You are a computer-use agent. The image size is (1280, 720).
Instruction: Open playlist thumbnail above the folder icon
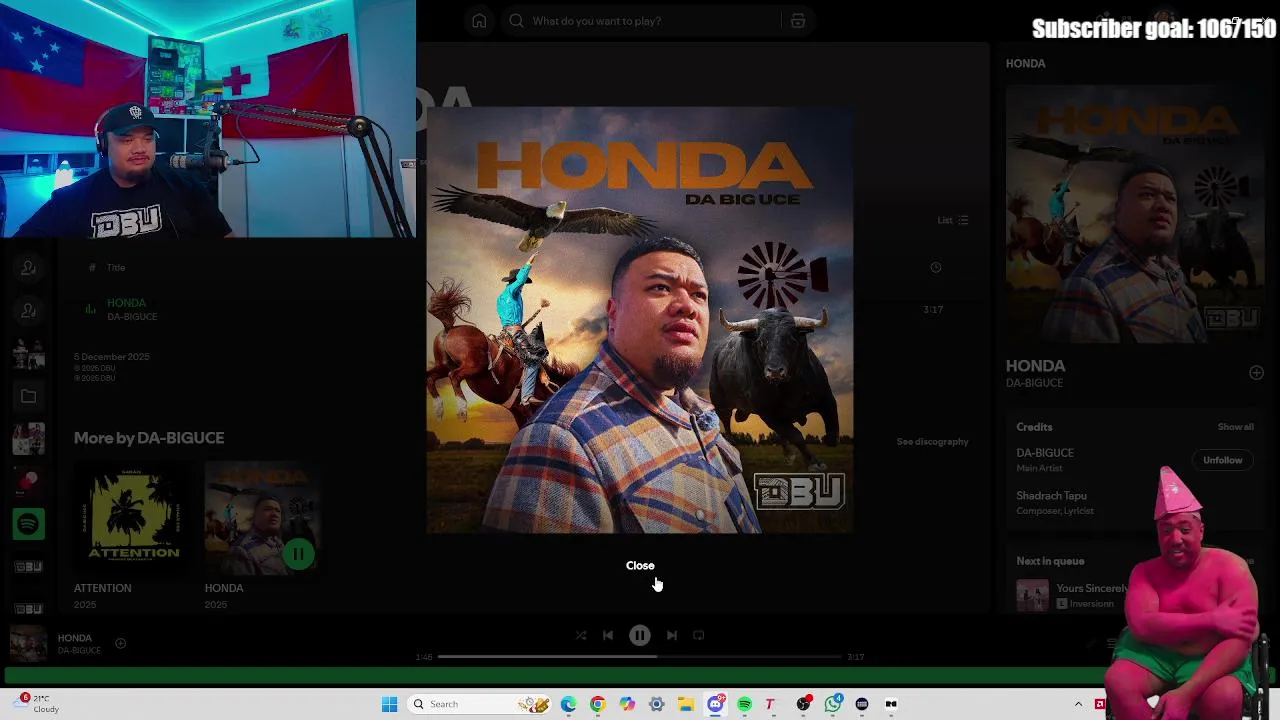(28, 354)
